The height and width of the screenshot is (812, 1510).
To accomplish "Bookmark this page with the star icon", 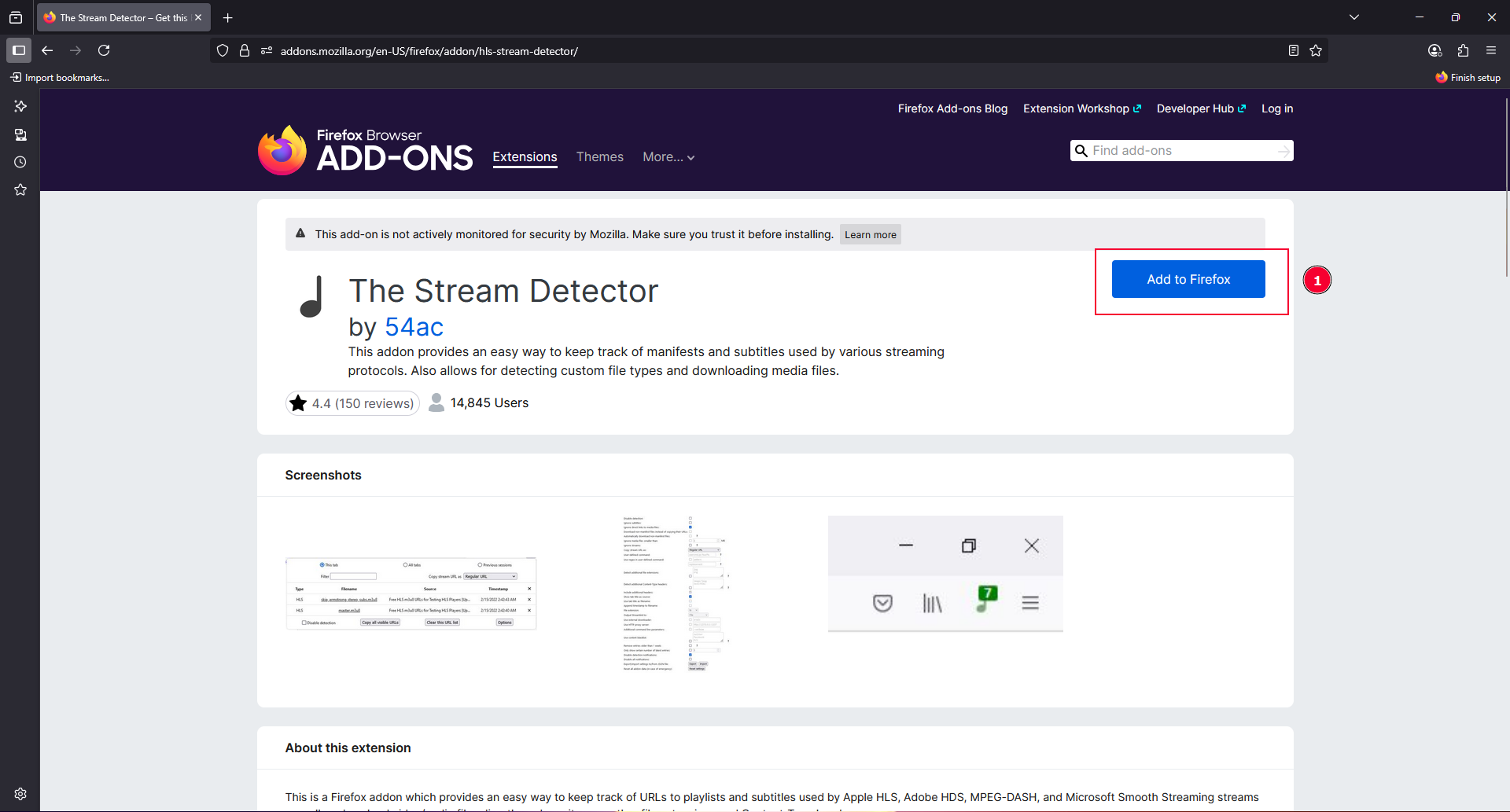I will coord(1316,50).
